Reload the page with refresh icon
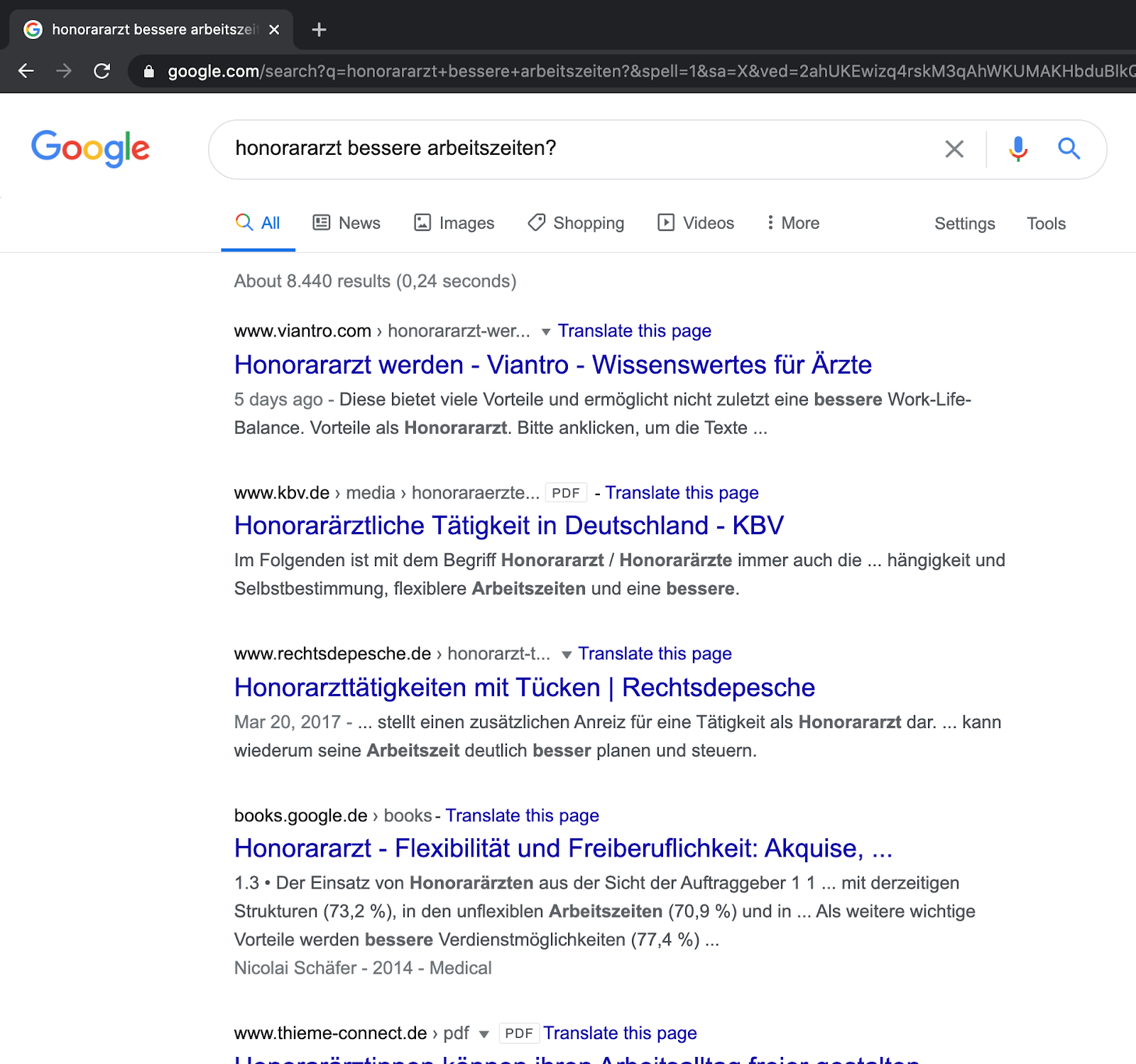Image resolution: width=1136 pixels, height=1064 pixels. 102,71
